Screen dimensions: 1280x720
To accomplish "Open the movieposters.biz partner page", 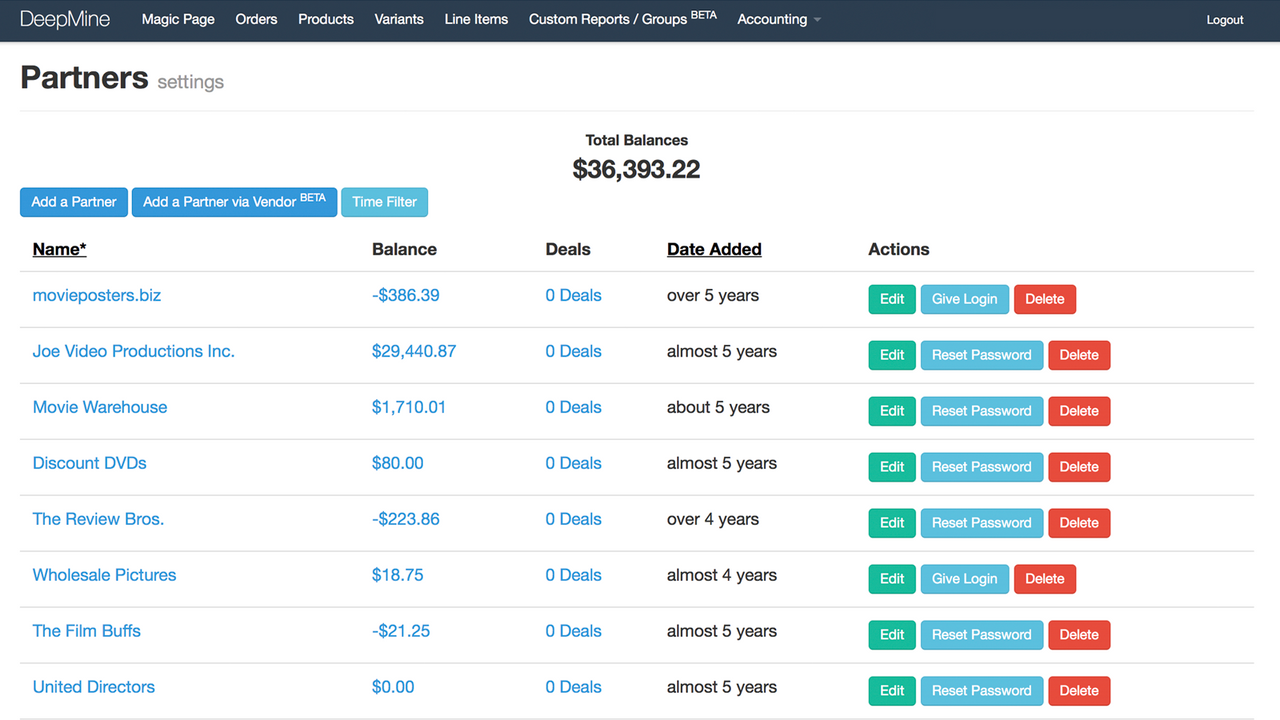I will (x=96, y=295).
